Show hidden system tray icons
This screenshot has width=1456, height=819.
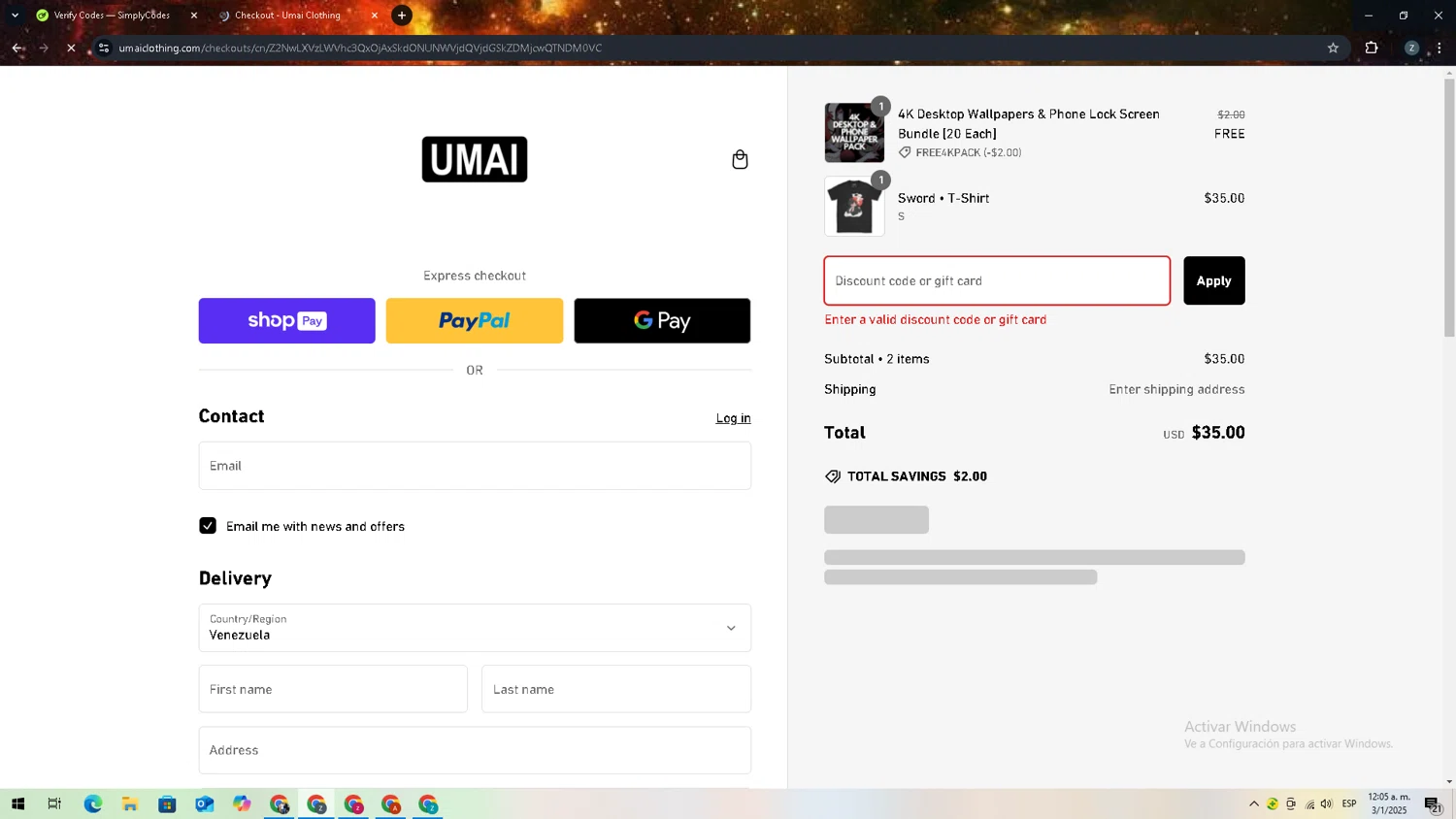[x=1254, y=803]
